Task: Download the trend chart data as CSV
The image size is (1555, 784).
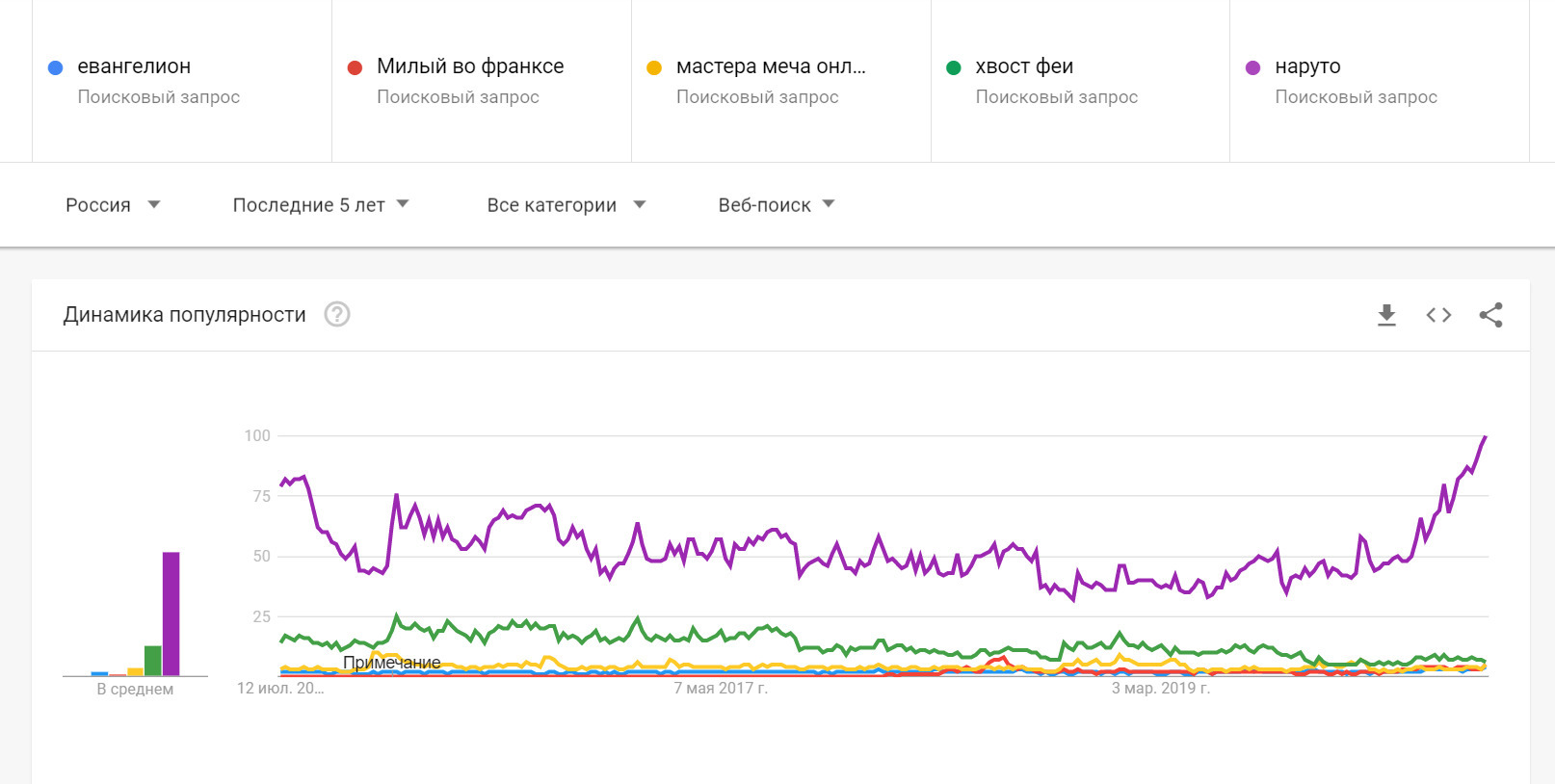Action: pos(1386,315)
